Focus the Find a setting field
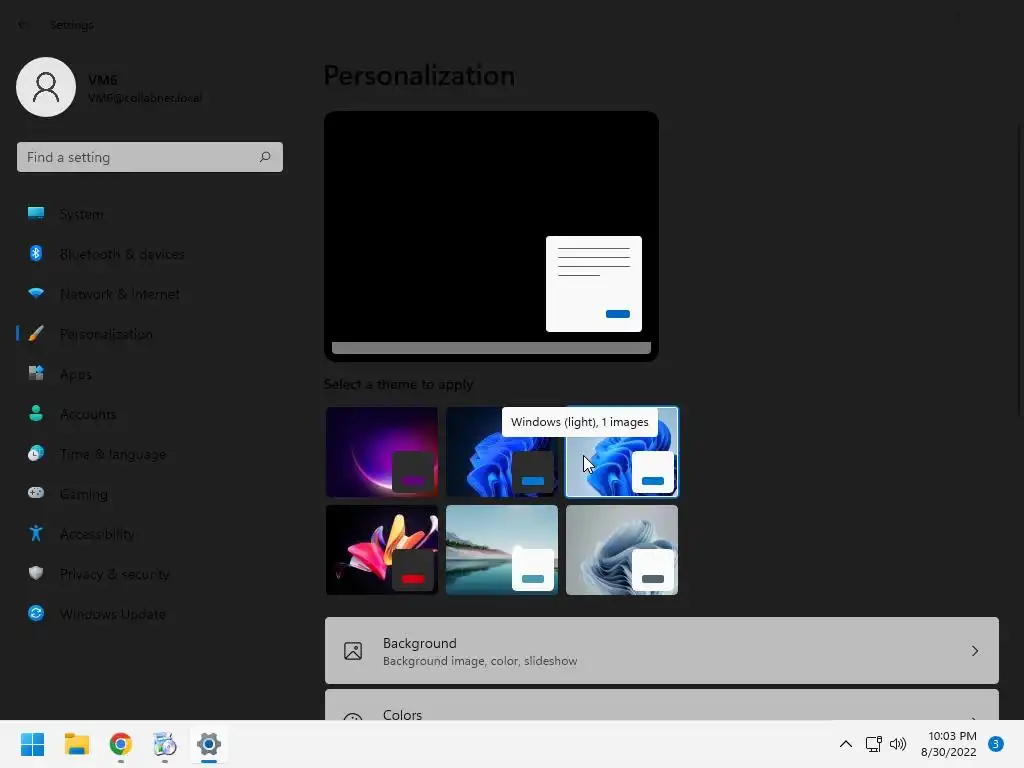The height and width of the screenshot is (768, 1024). tap(150, 157)
